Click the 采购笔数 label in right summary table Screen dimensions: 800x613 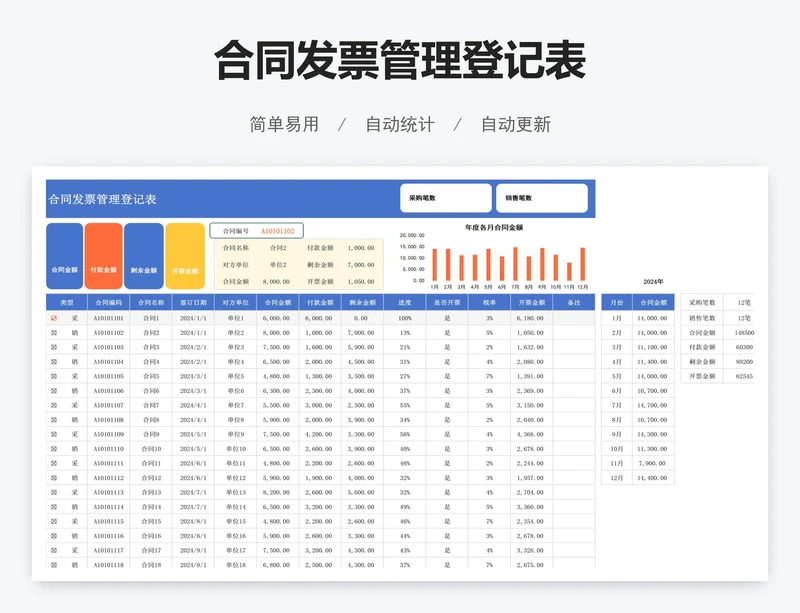(703, 303)
